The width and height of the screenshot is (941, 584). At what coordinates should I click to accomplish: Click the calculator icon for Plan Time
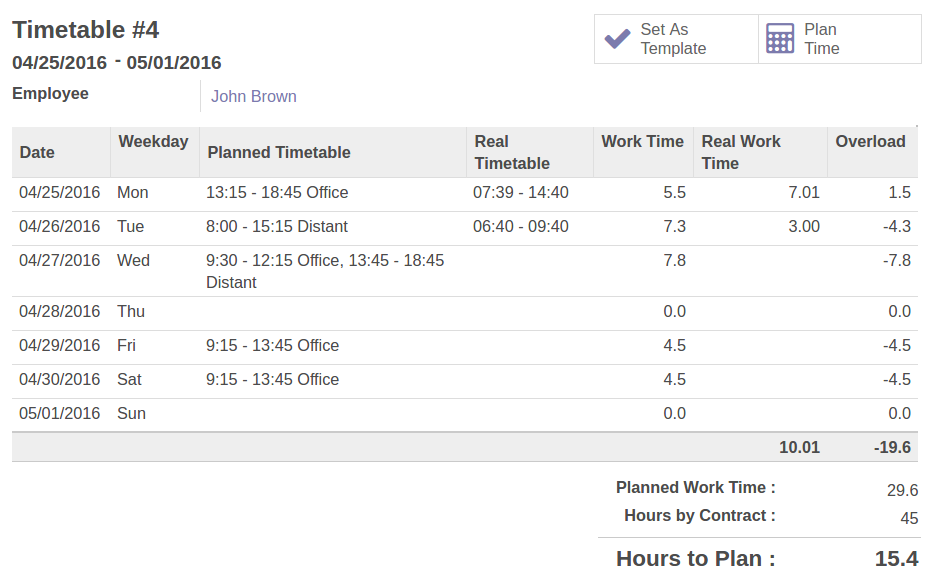pyautogui.click(x=780, y=39)
